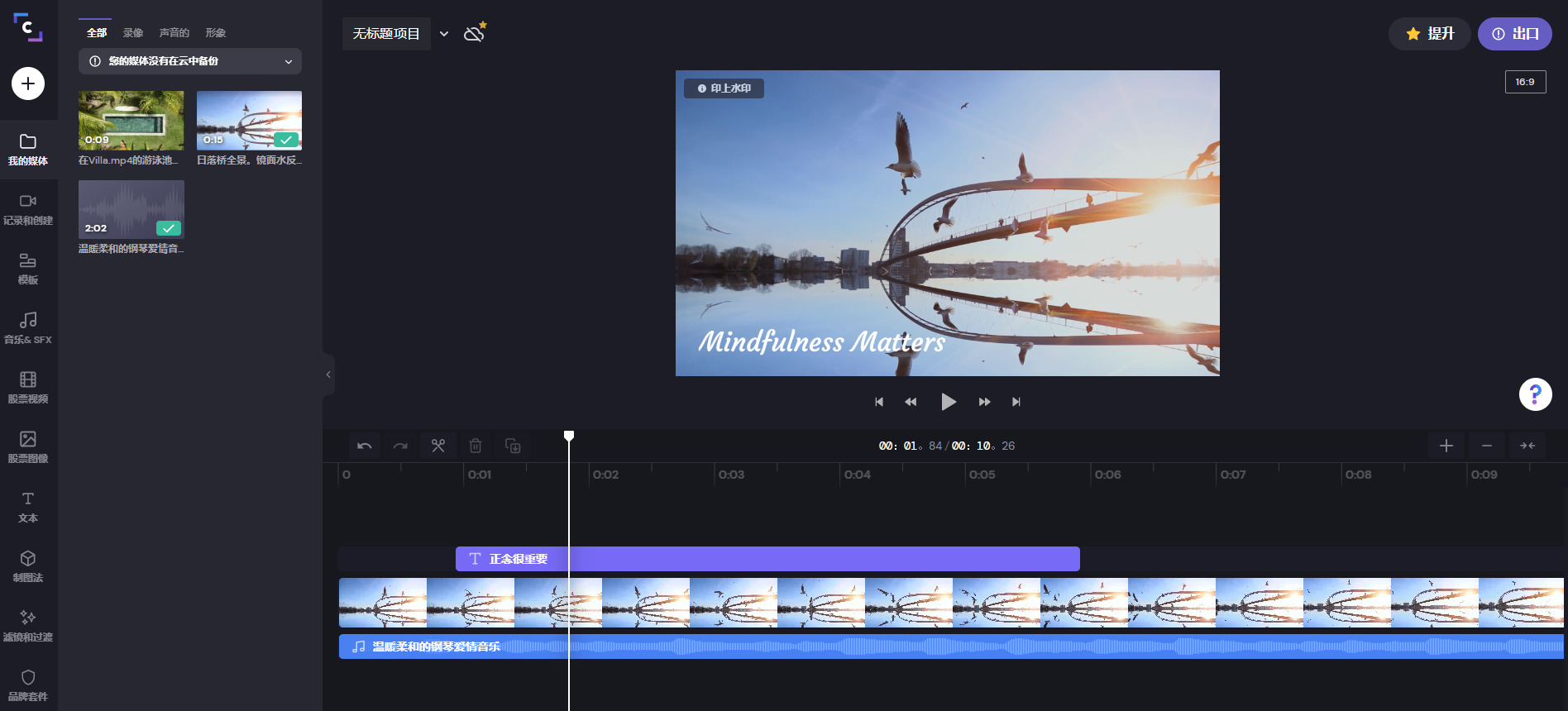The image size is (1568, 711).
Task: Change the 16:9 aspect ratio
Action: pos(1525,82)
